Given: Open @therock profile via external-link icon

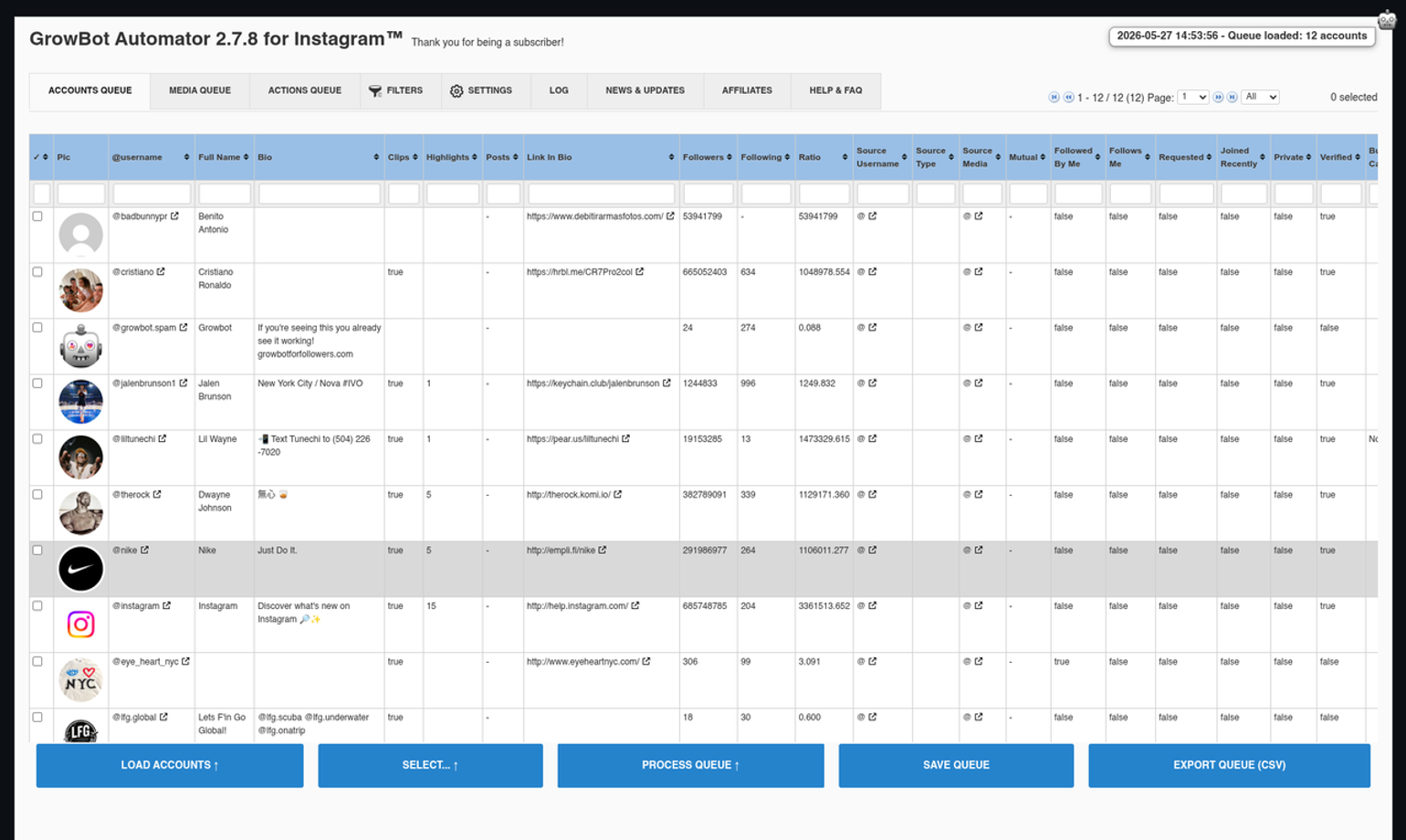Looking at the screenshot, I should pos(157,495).
